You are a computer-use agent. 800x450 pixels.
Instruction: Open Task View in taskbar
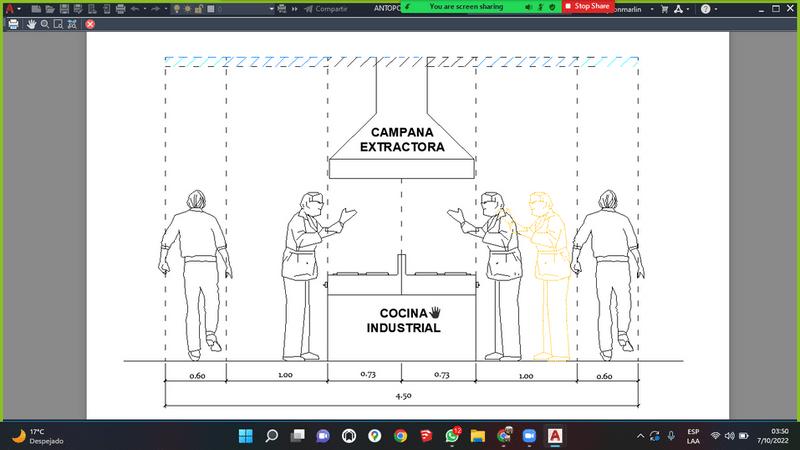tap(297, 436)
